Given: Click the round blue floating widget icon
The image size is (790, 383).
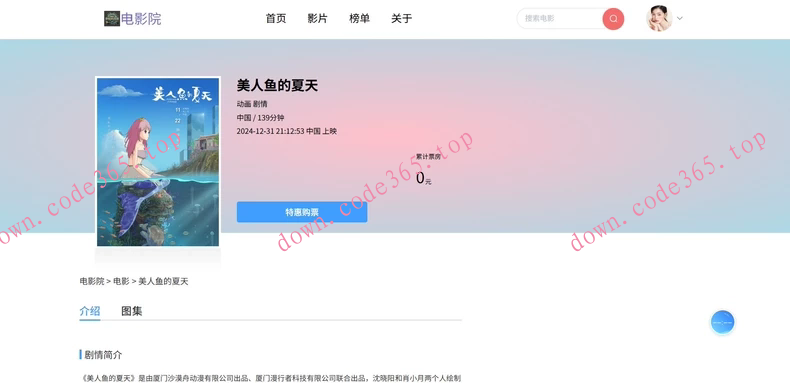Looking at the screenshot, I should pyautogui.click(x=722, y=323).
